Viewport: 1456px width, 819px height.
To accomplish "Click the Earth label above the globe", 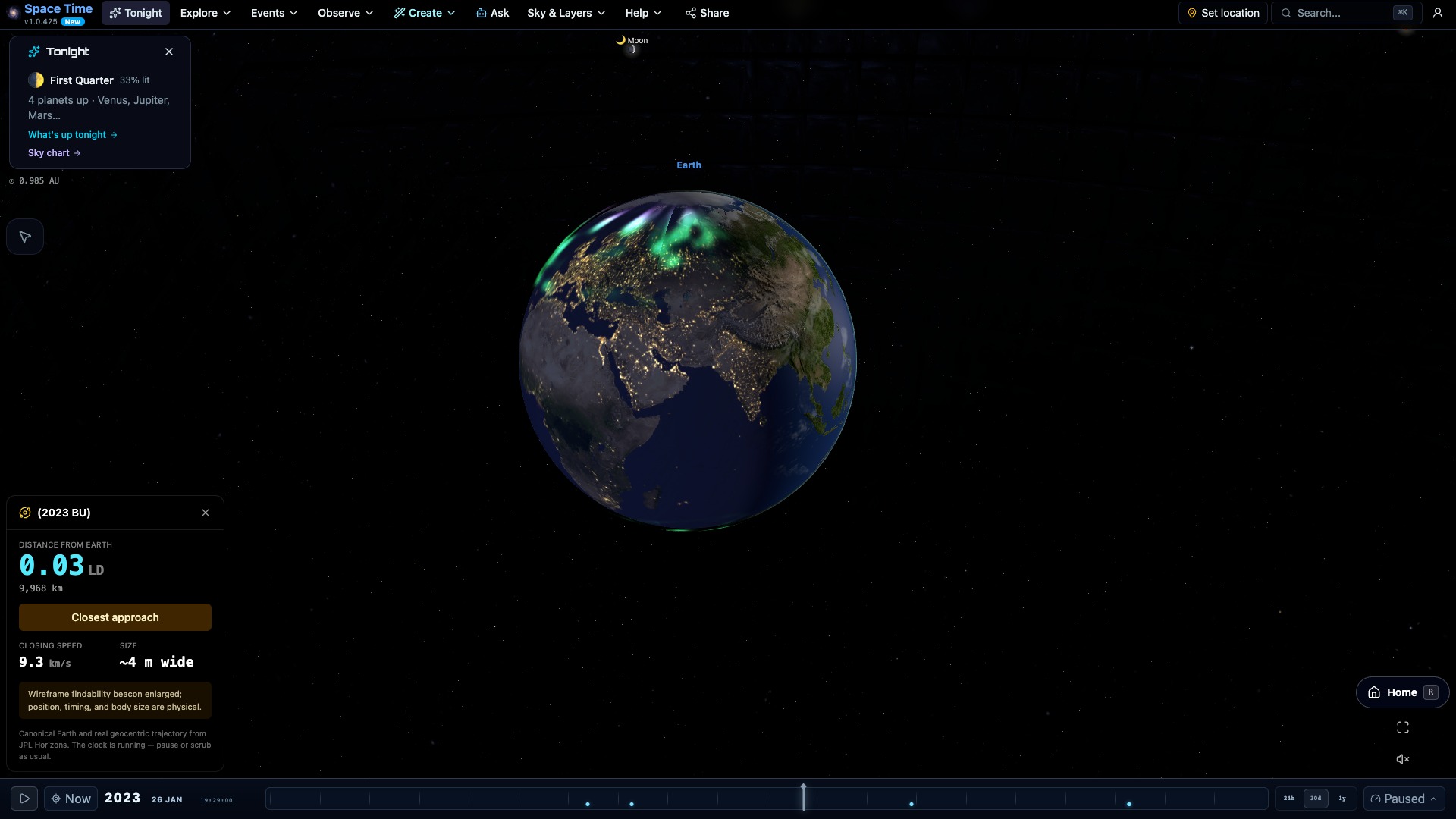I will tap(689, 165).
